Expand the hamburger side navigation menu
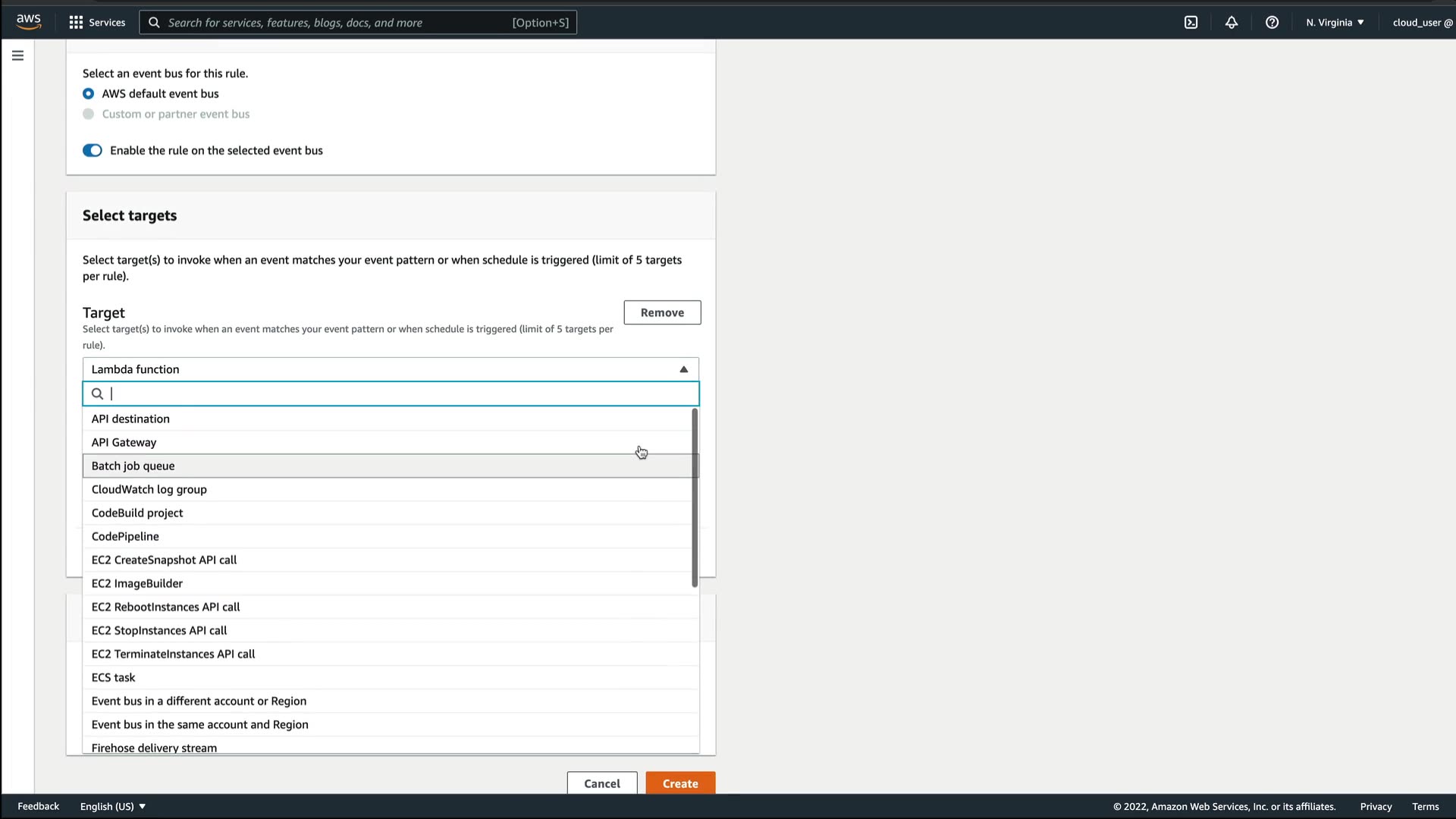This screenshot has height=819, width=1456. coord(17,55)
